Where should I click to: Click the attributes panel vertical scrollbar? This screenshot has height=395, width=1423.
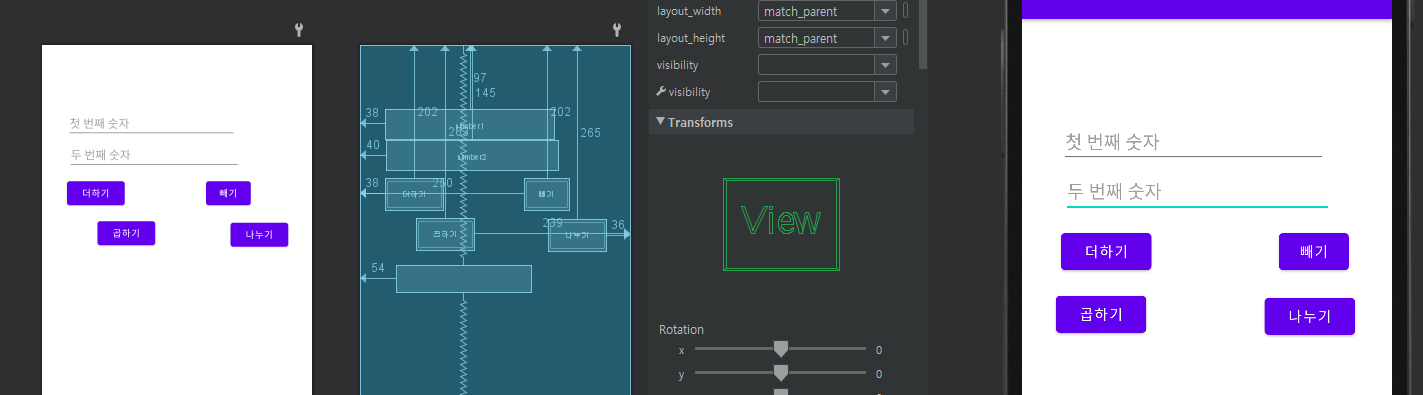923,34
